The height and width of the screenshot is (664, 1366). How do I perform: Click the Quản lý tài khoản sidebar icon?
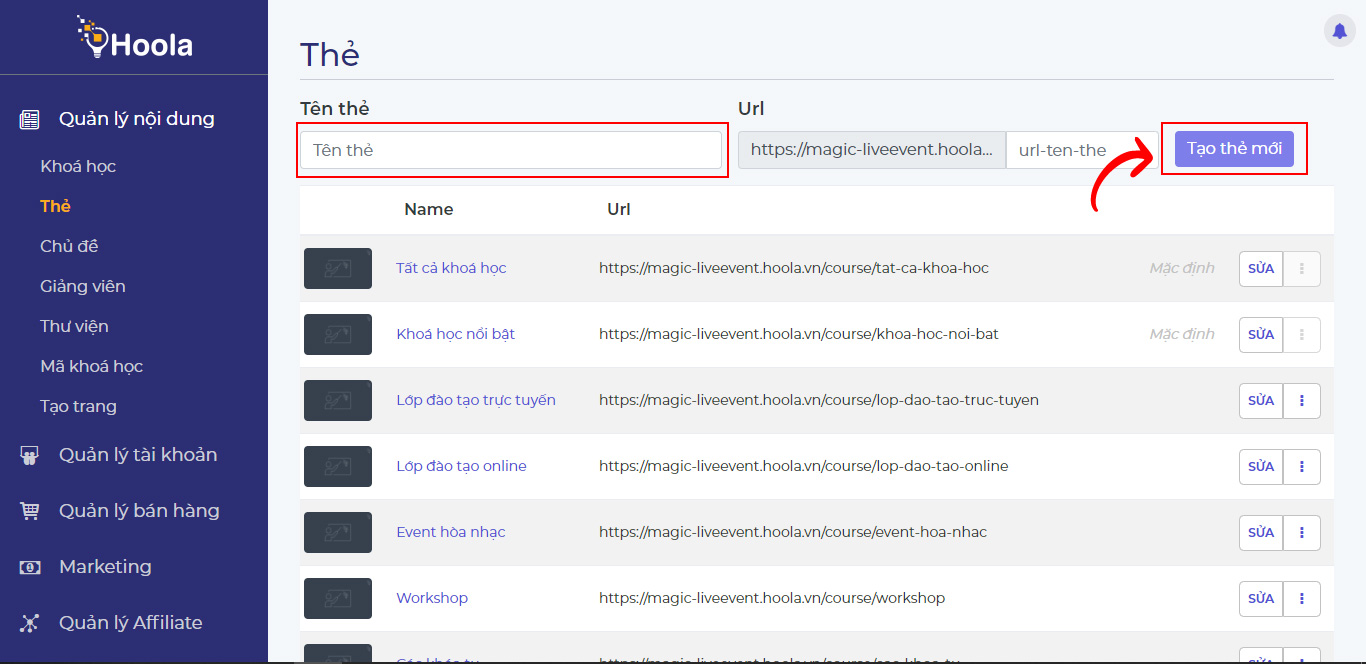point(30,456)
